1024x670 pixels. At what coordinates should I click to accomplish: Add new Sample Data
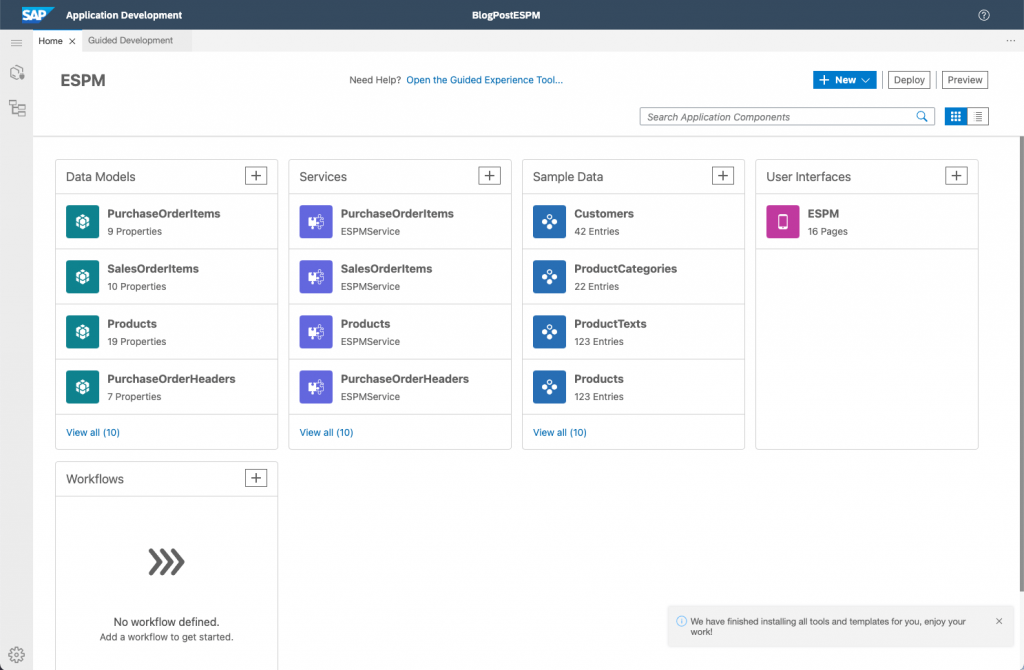[722, 176]
